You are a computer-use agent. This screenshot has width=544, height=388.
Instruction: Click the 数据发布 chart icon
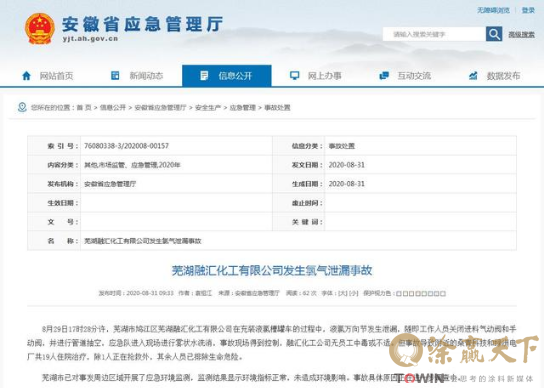click(473, 75)
